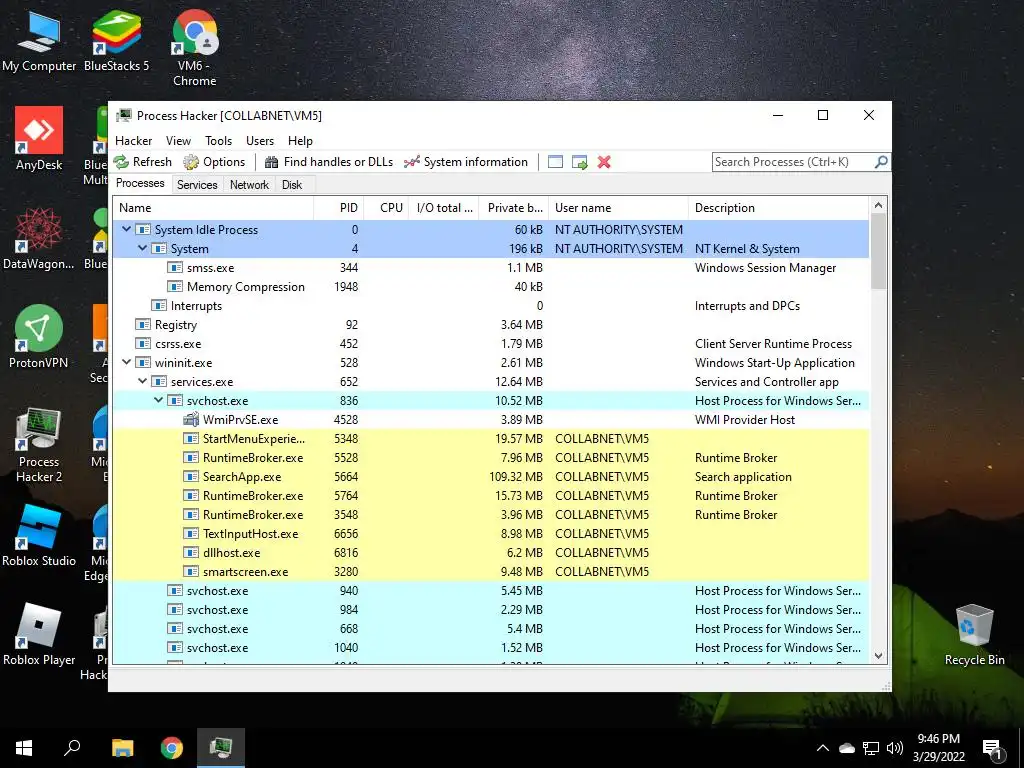Image resolution: width=1024 pixels, height=768 pixels.
Task: Sort by I/O total column header
Action: pyautogui.click(x=444, y=208)
